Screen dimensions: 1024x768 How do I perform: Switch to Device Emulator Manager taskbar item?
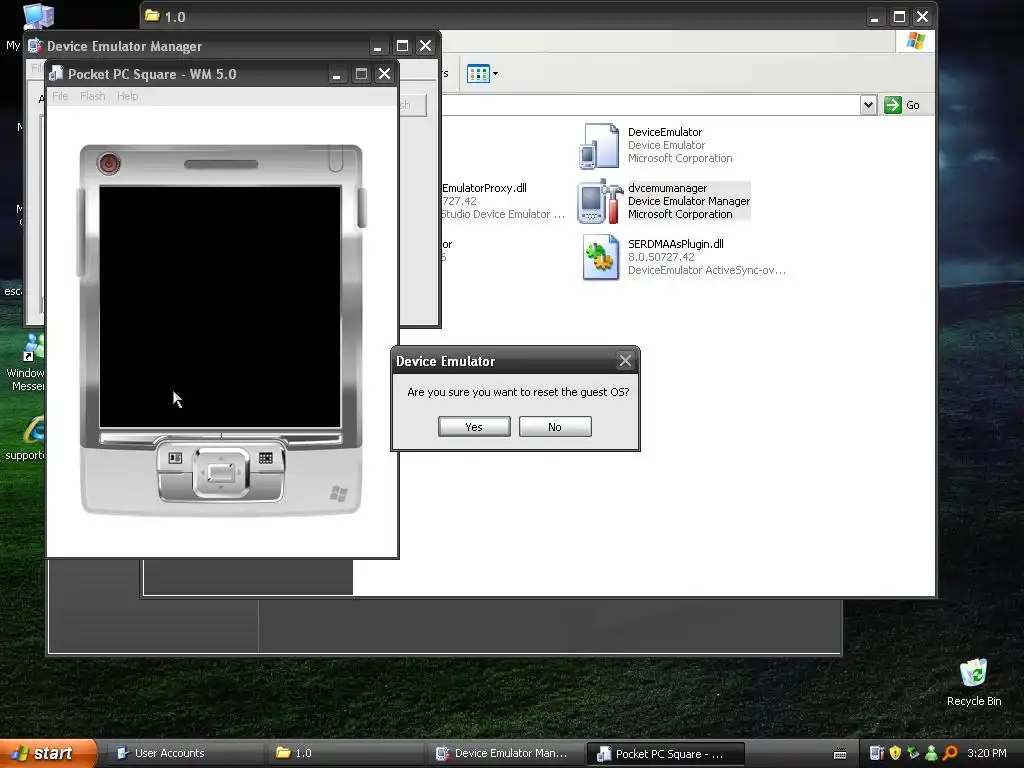504,753
